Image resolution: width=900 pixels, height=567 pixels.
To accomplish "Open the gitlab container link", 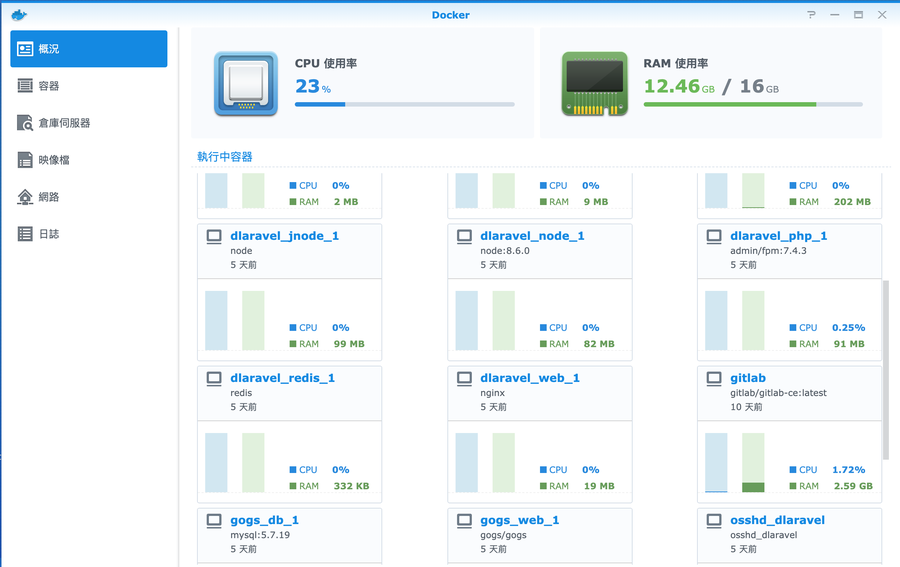I will (x=748, y=378).
